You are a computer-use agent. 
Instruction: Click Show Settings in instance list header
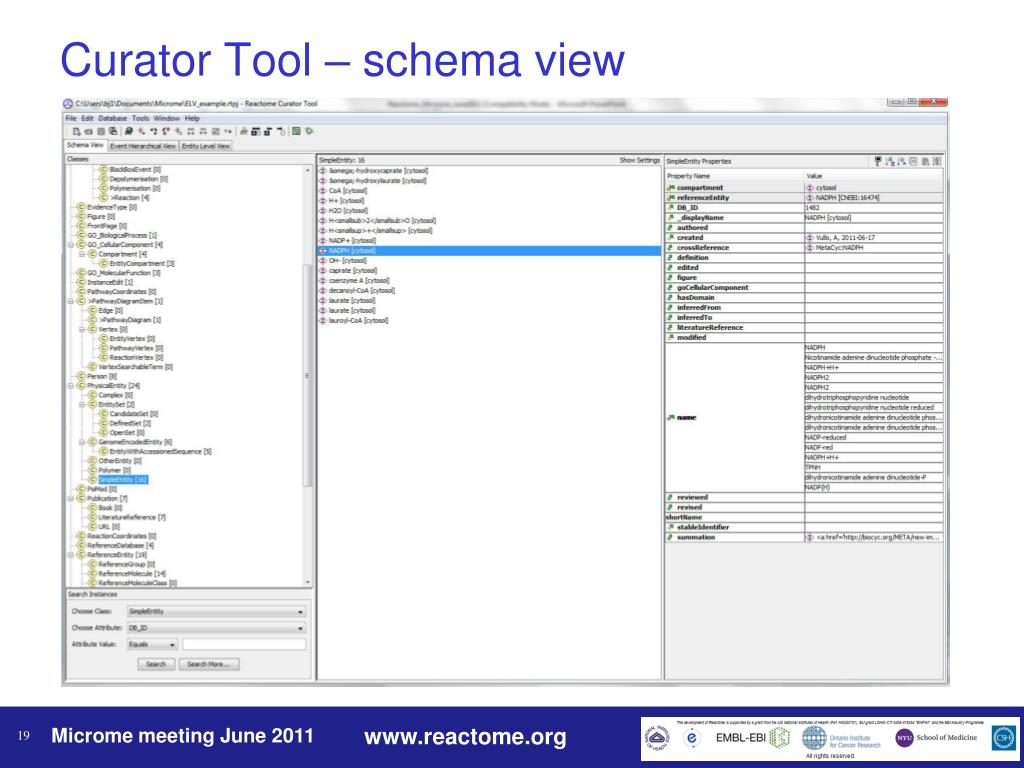[639, 161]
